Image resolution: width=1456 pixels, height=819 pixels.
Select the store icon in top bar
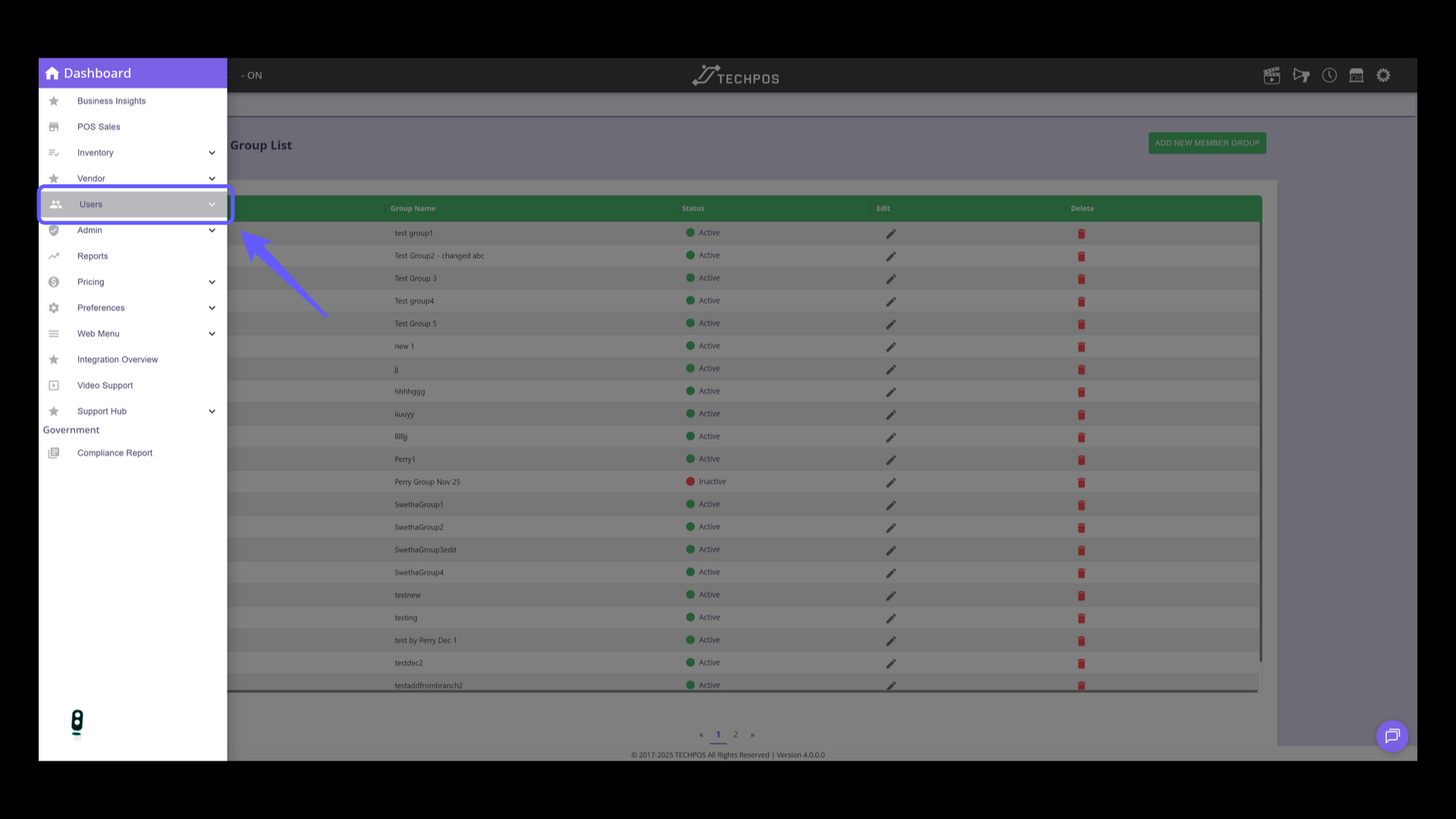click(1356, 75)
